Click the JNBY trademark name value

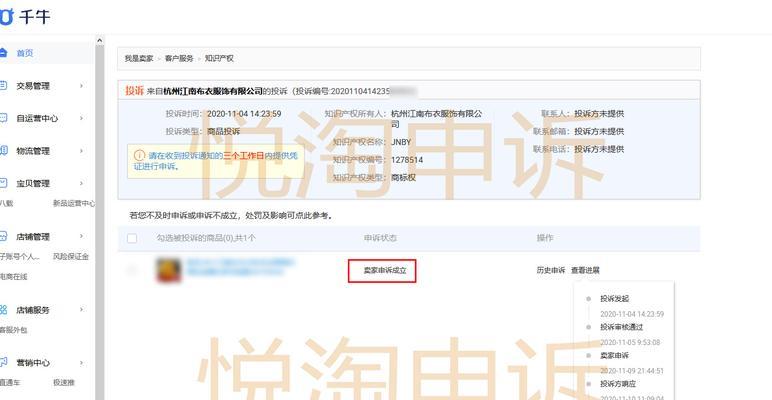tap(401, 142)
